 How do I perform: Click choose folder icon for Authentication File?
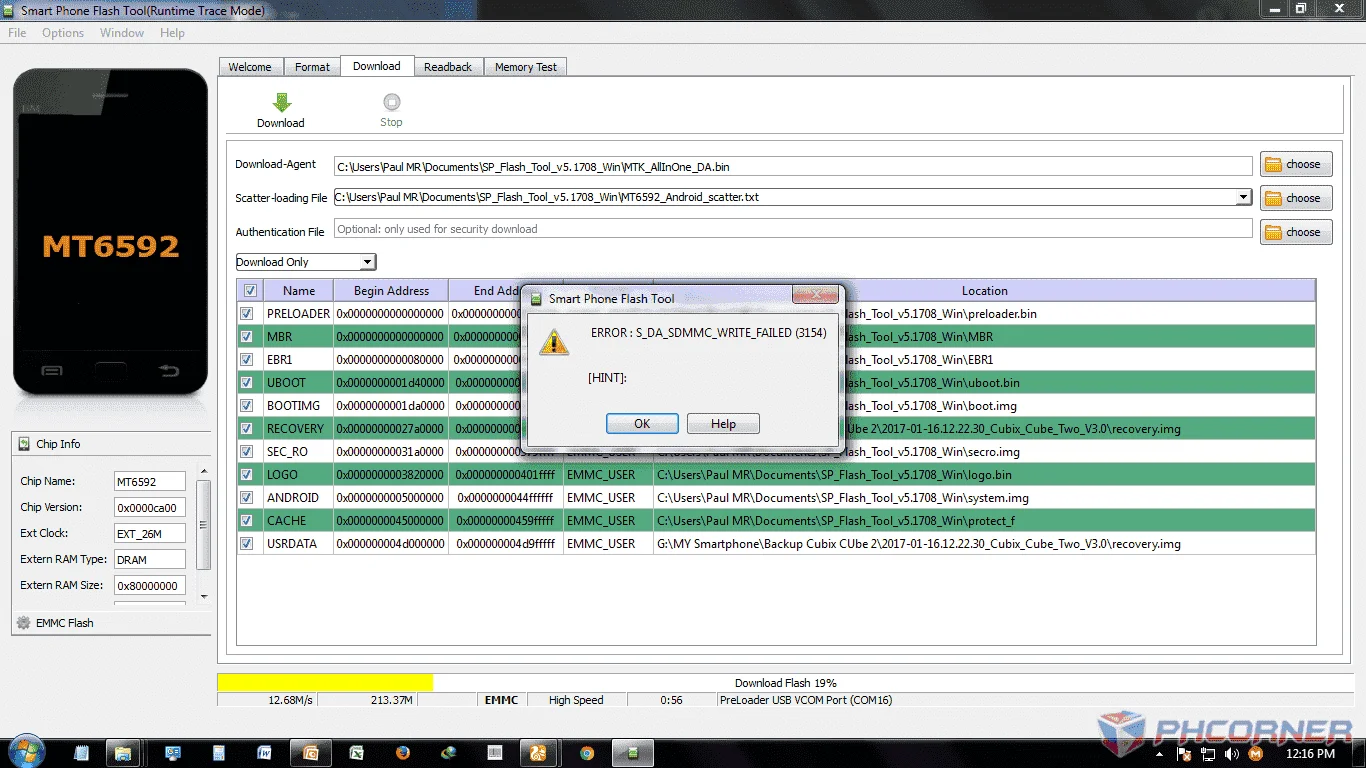tap(1273, 232)
